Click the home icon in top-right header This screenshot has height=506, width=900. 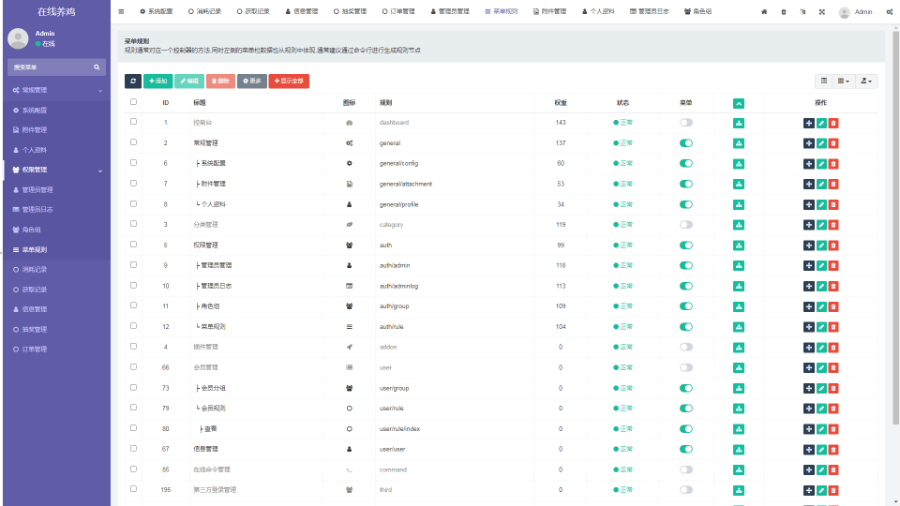click(765, 12)
